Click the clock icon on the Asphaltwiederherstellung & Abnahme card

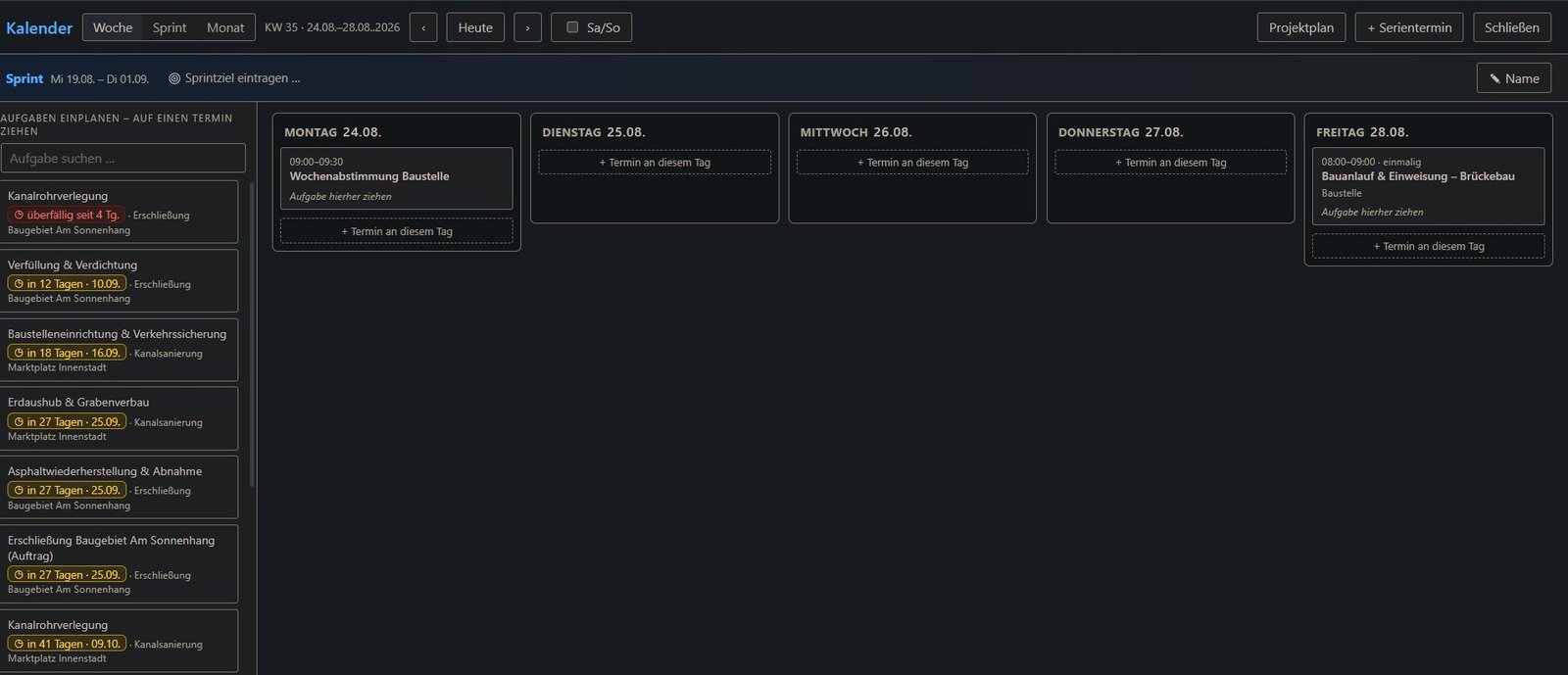tap(19, 490)
